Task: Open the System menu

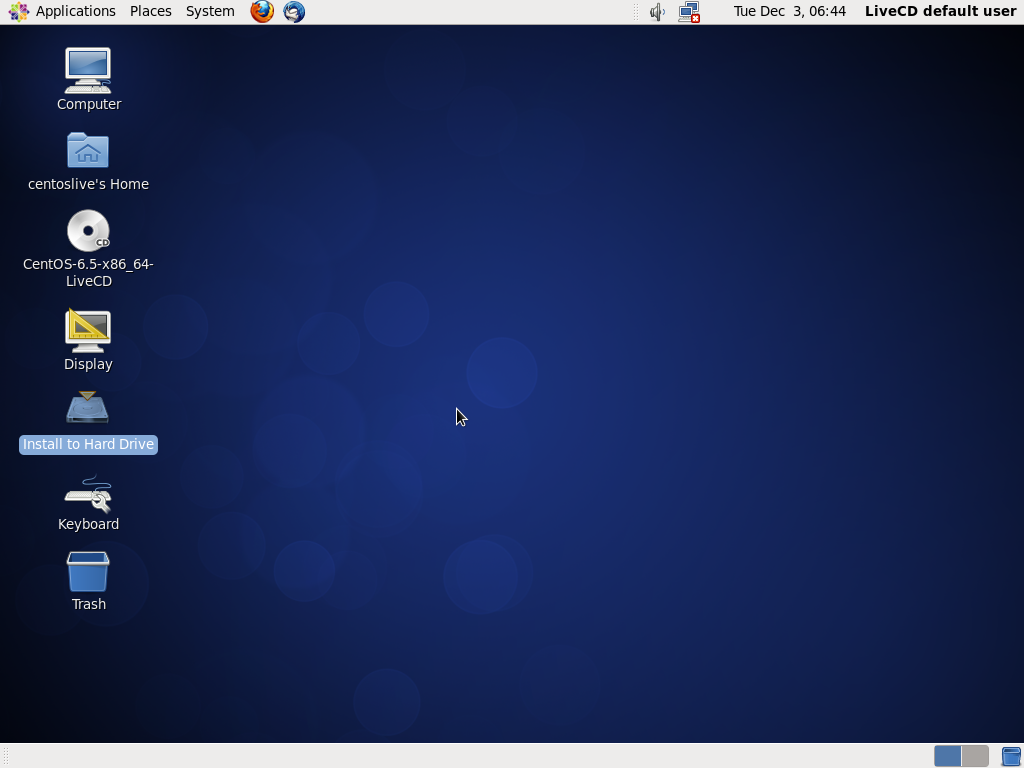Action: 210,12
